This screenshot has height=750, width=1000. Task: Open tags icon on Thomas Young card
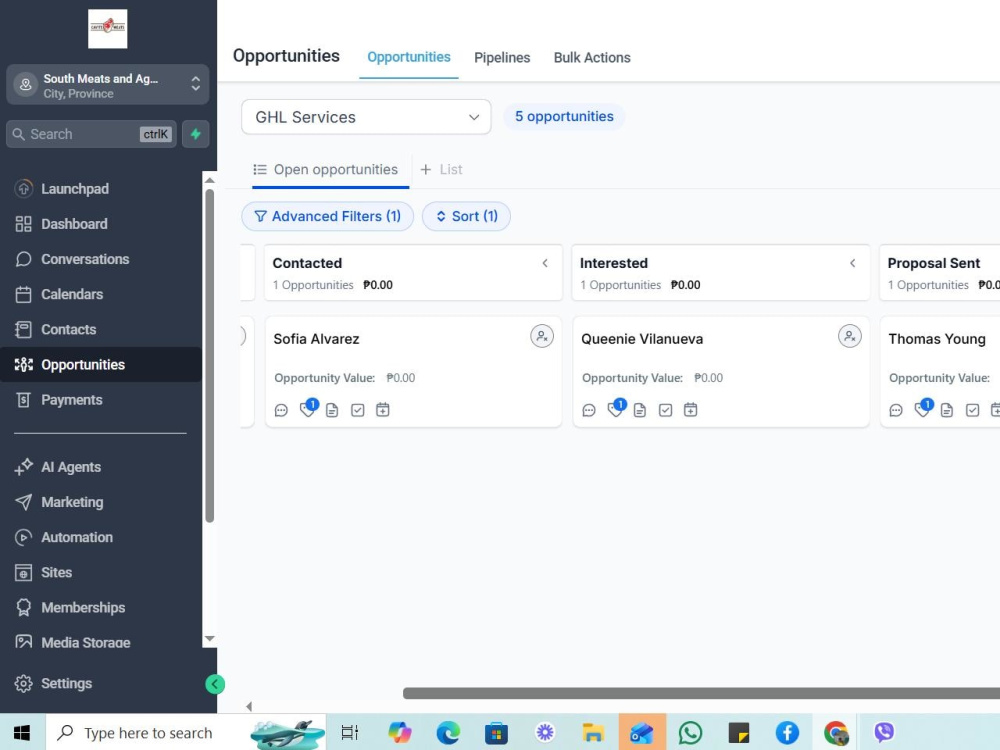[923, 409]
